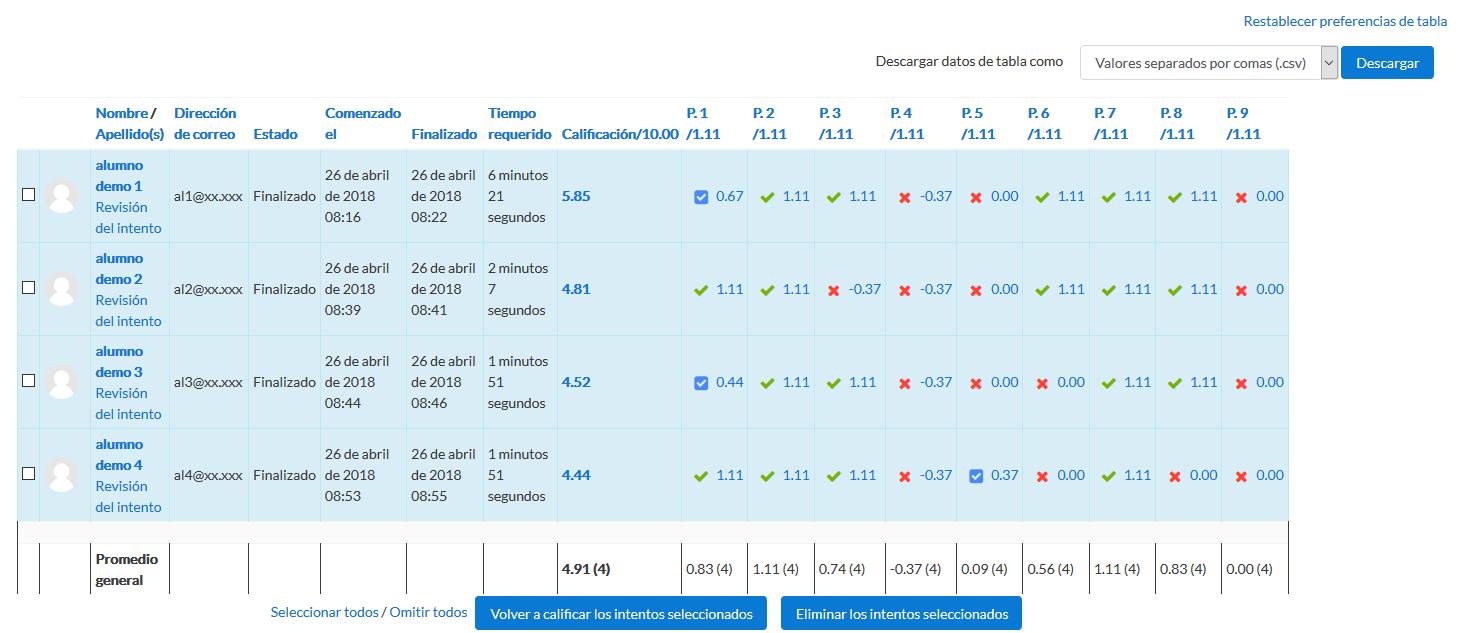Open Revisión del intento for alumno demo 1

tap(128, 217)
